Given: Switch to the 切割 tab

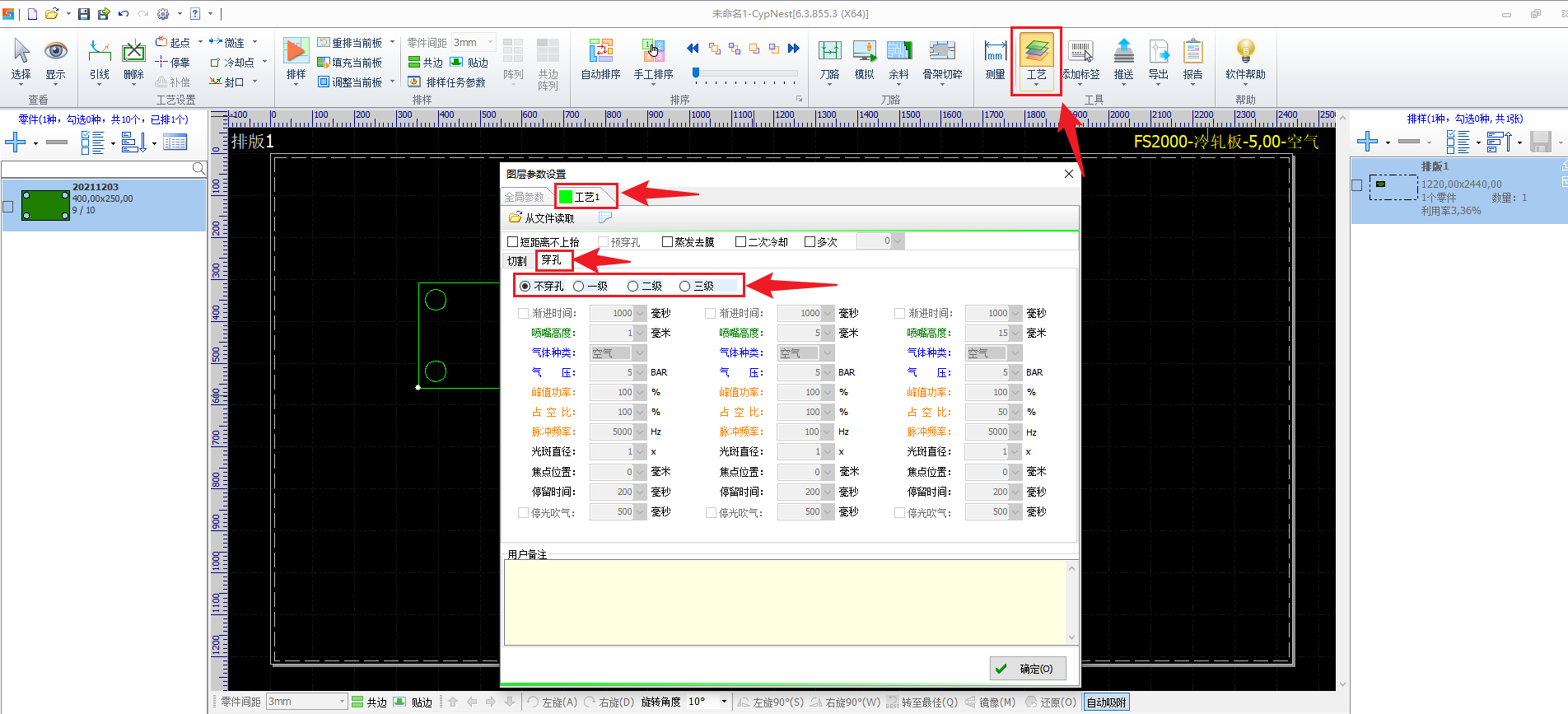Looking at the screenshot, I should click(517, 261).
